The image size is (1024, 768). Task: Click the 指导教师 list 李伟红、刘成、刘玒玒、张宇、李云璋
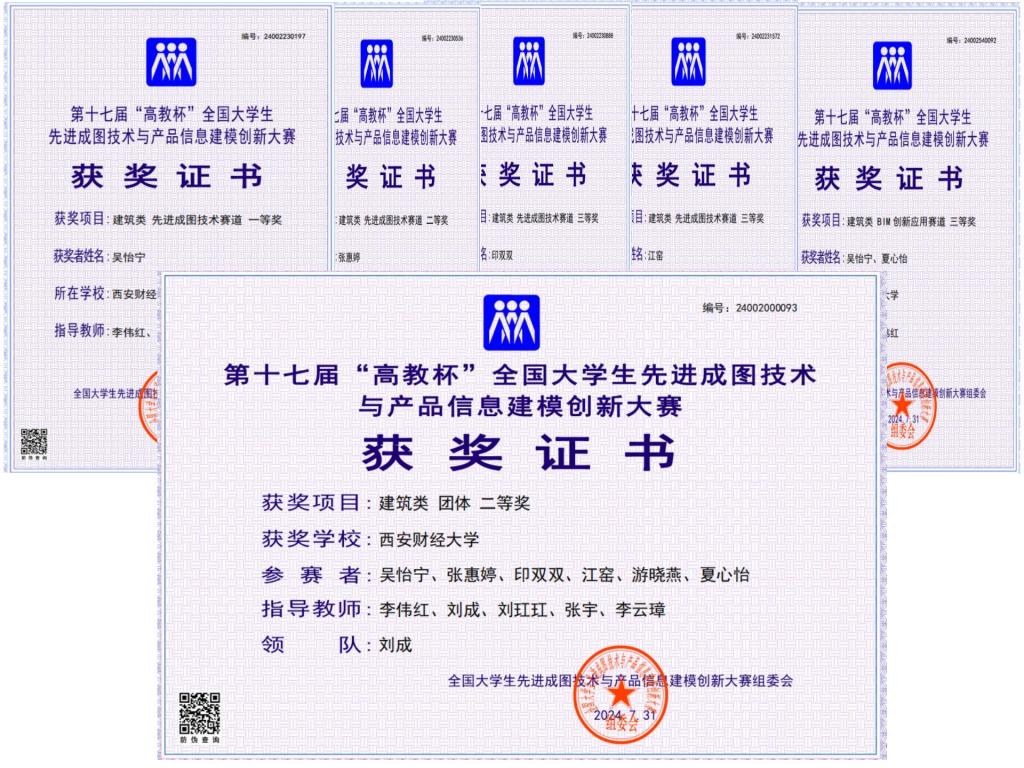(522, 610)
